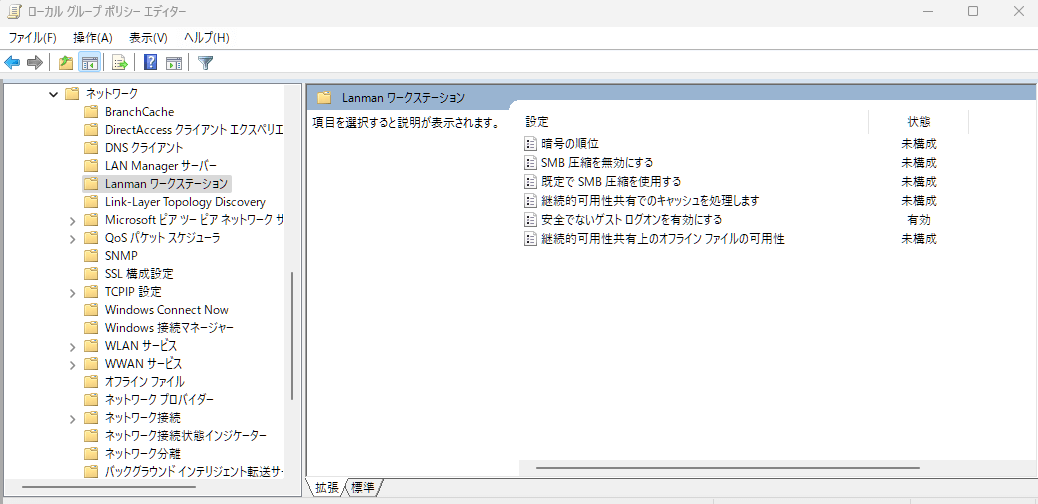
Task: Select the DNS クライアント folder in tree
Action: 144,148
